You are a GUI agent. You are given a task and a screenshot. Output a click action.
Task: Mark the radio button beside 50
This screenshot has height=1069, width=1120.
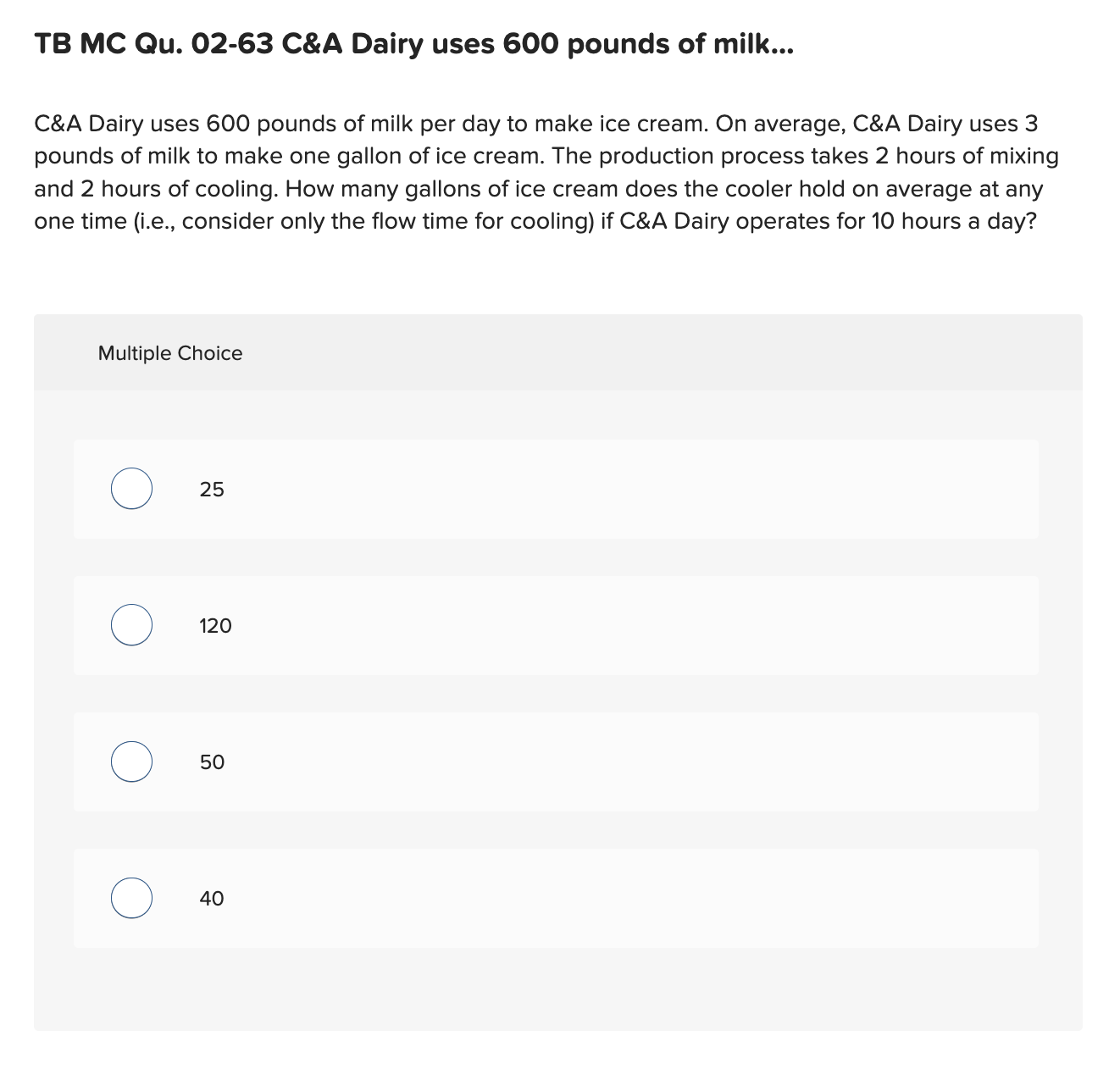[131, 762]
